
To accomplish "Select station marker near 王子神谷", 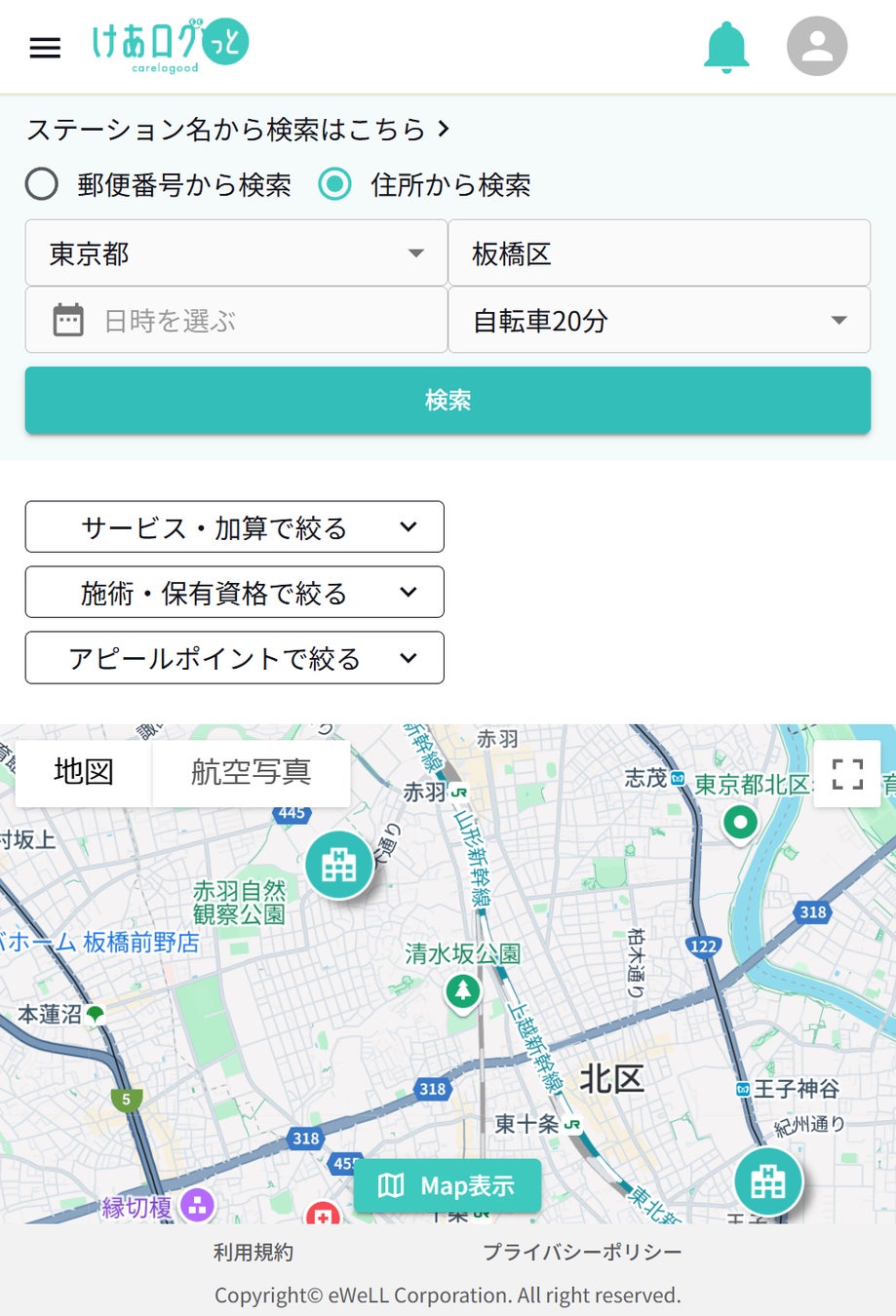I will (x=768, y=1181).
